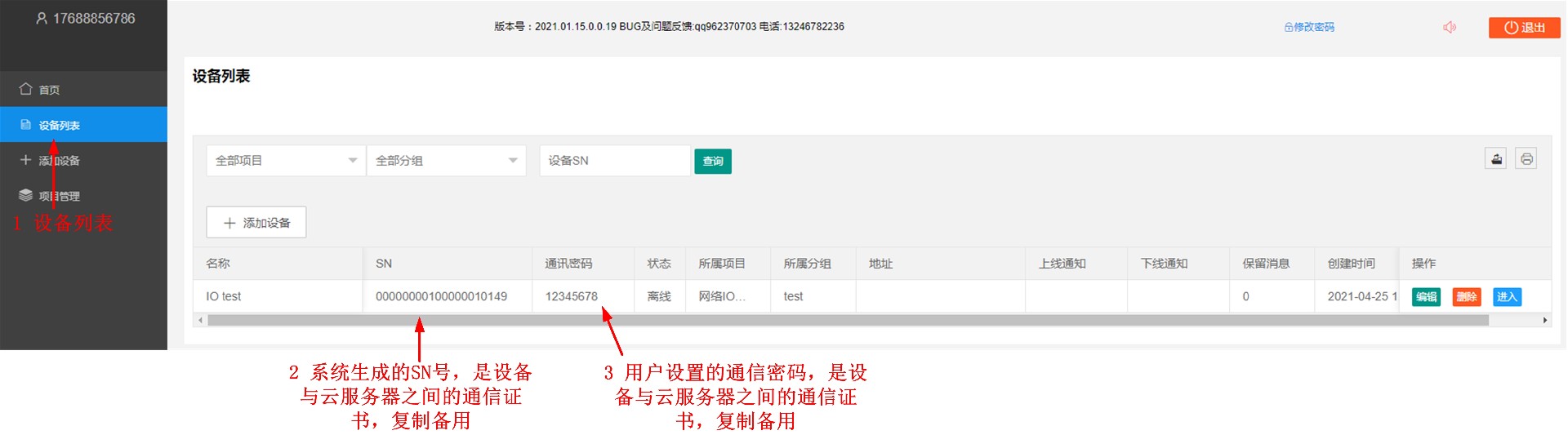Click the red speaker sound icon
The width and height of the screenshot is (1568, 435).
click(1450, 28)
